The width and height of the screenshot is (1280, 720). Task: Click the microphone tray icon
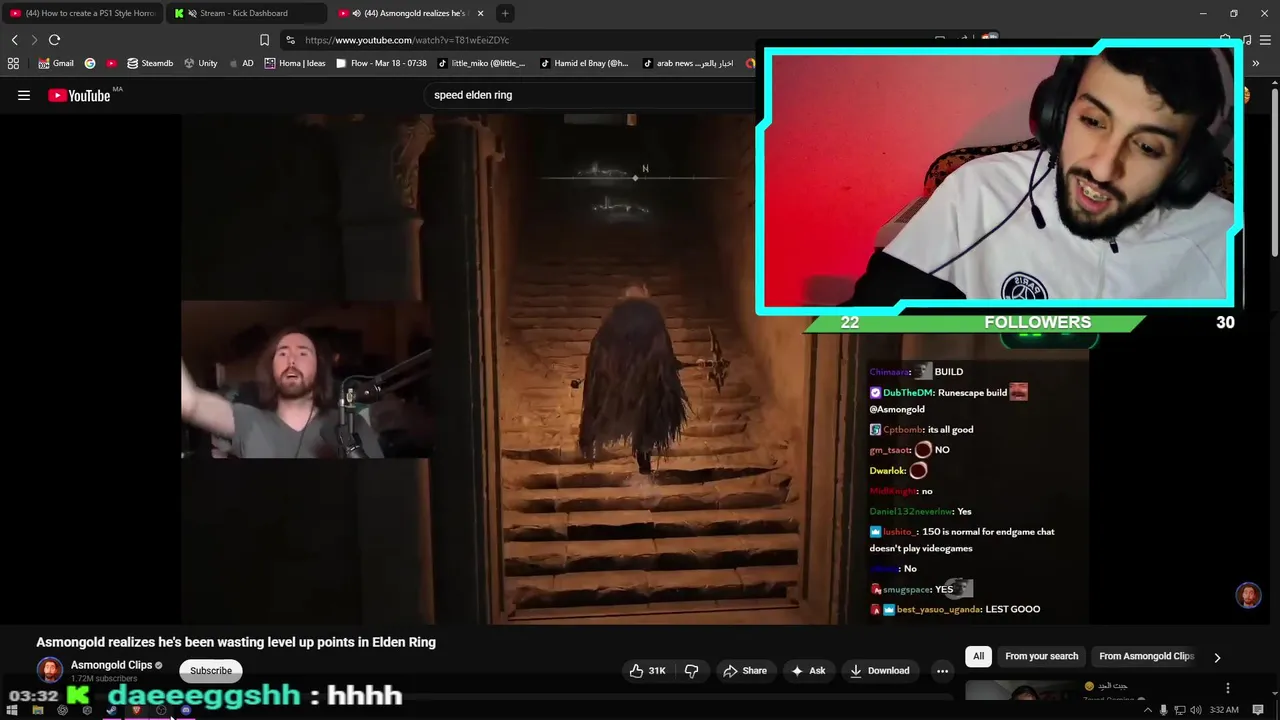coord(1163,710)
